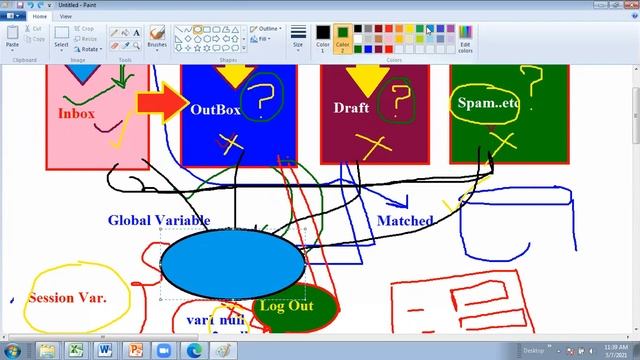Pick the yellow palette swatch
Screen dimensions: 640x360
click(409, 28)
